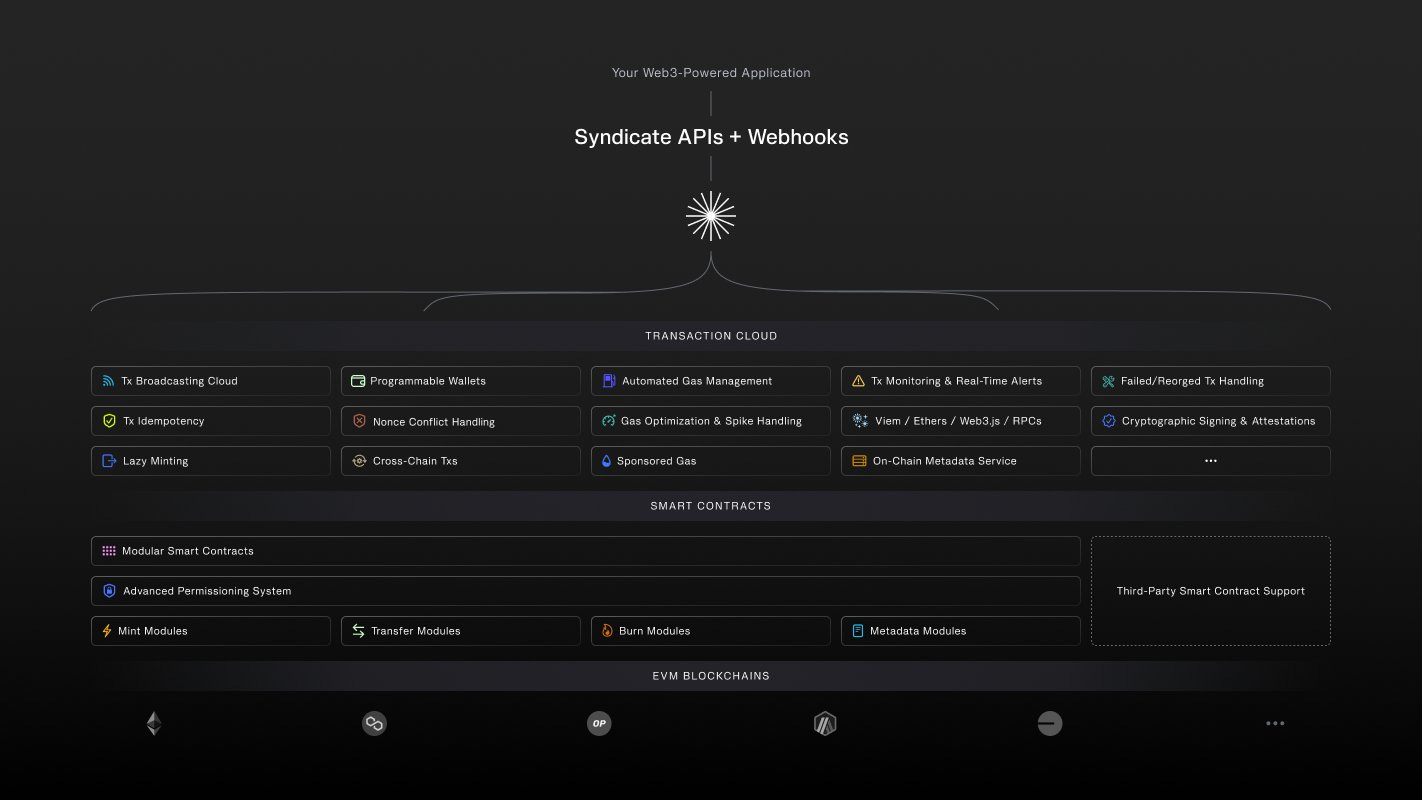Click the EVM BLOCKCHAINS section header

[x=711, y=676]
